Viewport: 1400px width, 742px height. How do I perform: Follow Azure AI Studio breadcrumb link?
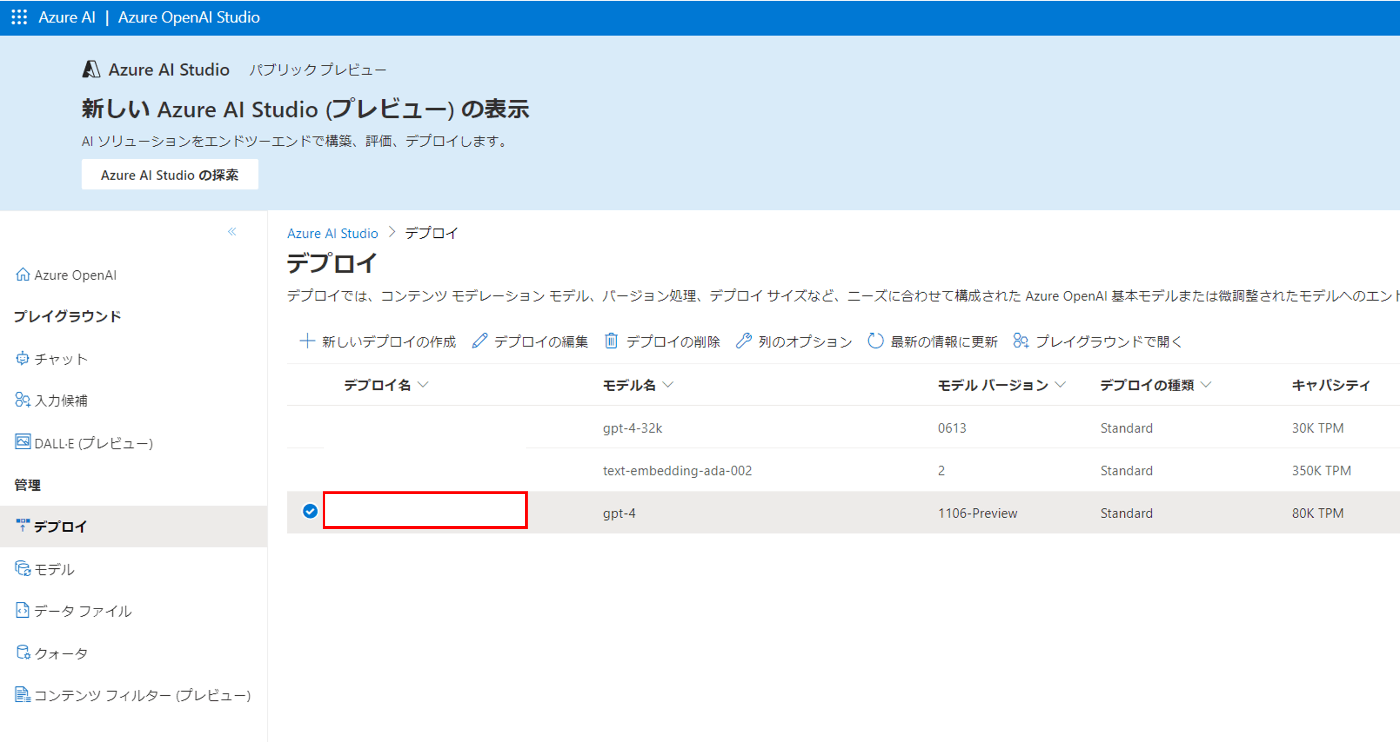(333, 233)
